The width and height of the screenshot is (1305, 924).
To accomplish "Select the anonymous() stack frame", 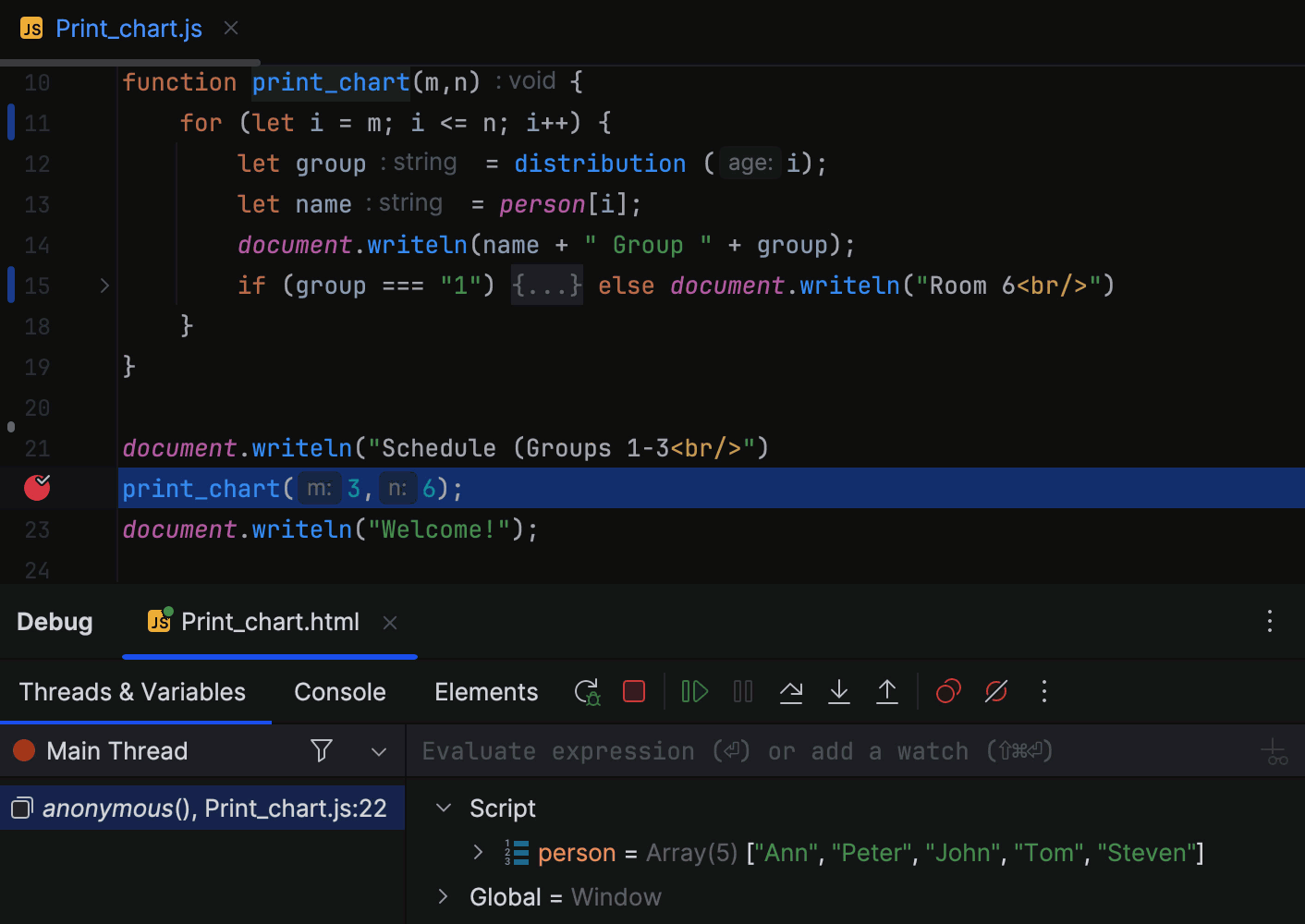I will pos(203,808).
